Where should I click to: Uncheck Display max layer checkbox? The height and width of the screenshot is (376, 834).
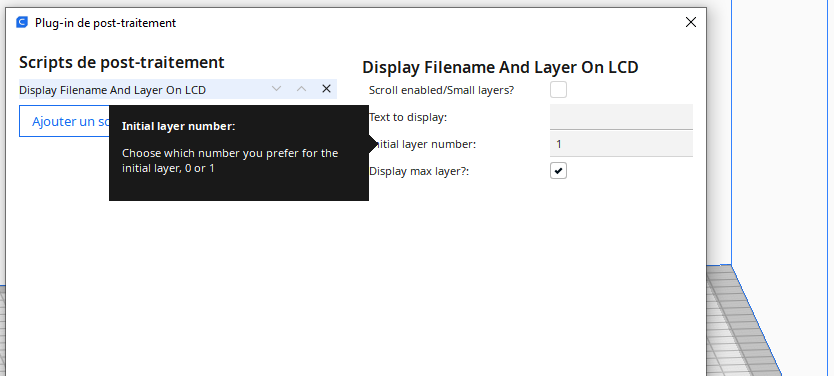click(x=558, y=171)
